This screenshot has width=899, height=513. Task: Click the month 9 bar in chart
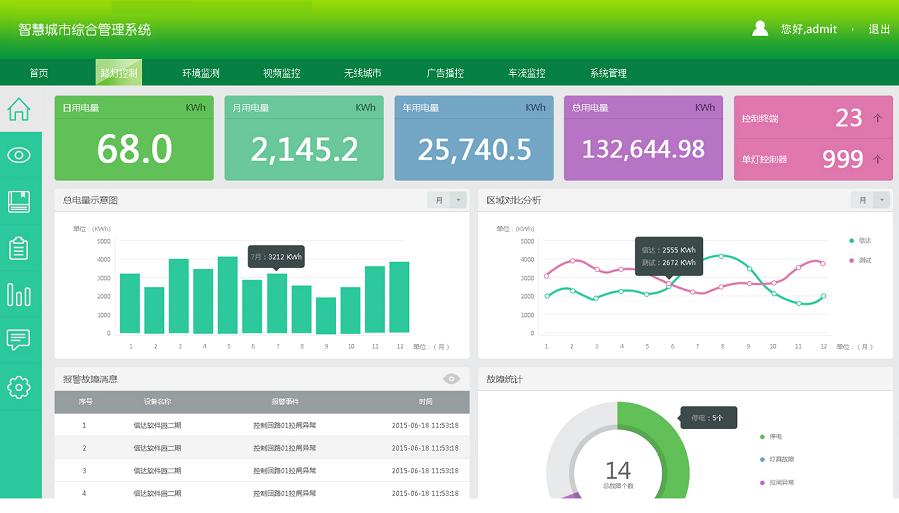326,315
